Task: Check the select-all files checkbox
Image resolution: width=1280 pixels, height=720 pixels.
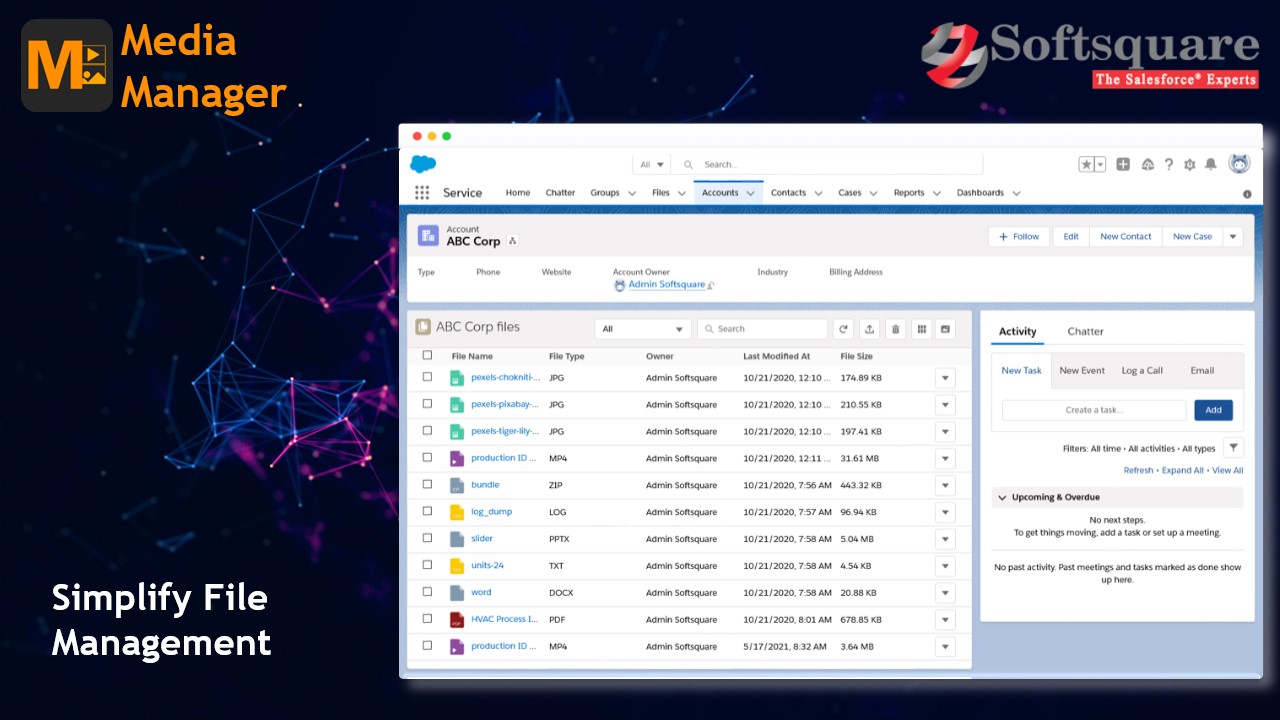Action: 427,355
